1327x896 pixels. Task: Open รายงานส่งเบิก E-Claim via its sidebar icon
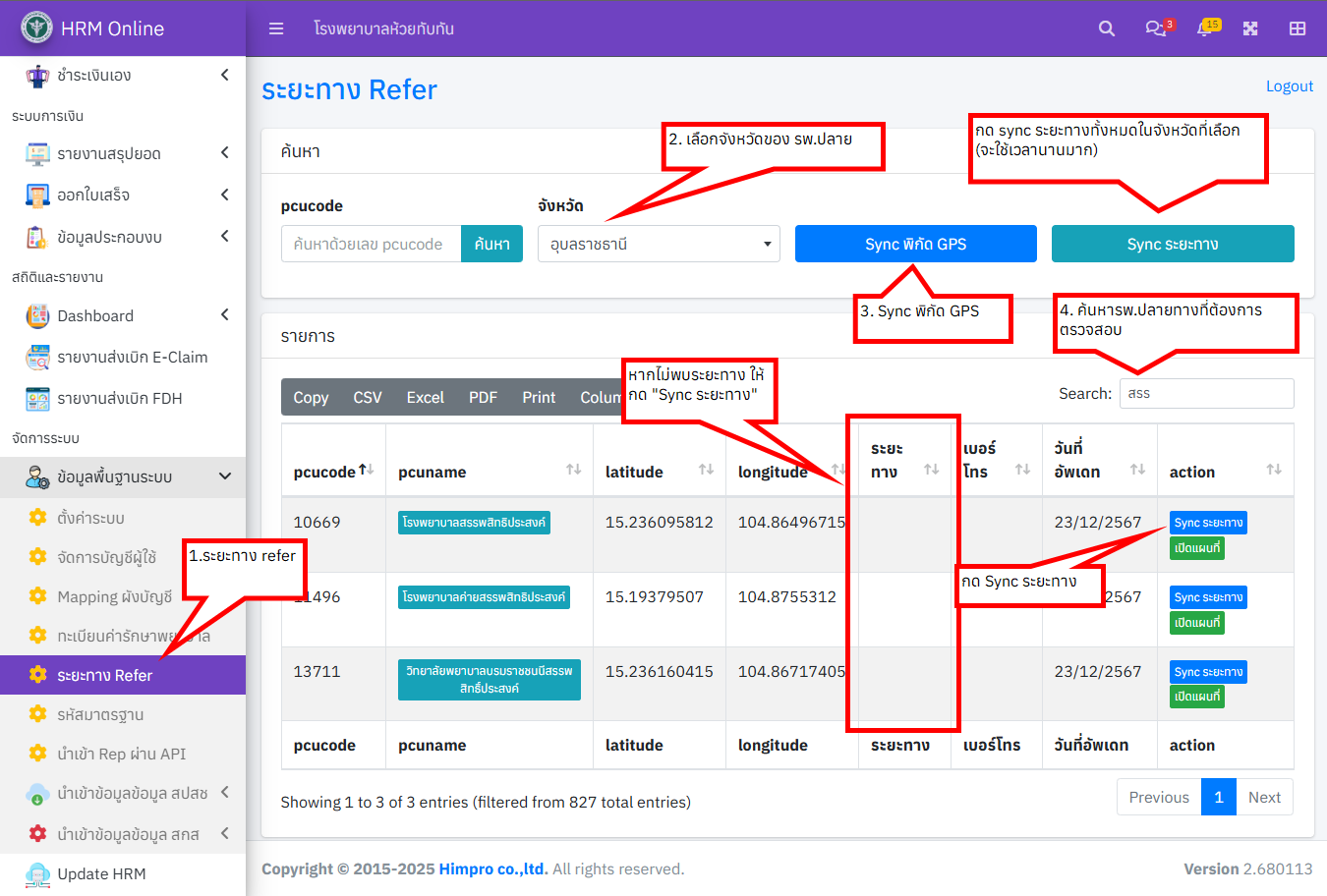click(x=37, y=357)
